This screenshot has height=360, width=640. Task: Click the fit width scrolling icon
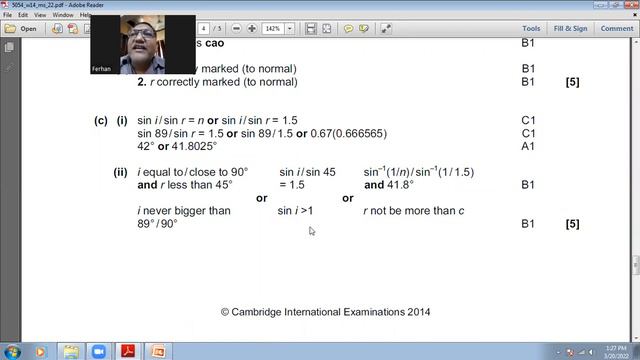pos(311,29)
